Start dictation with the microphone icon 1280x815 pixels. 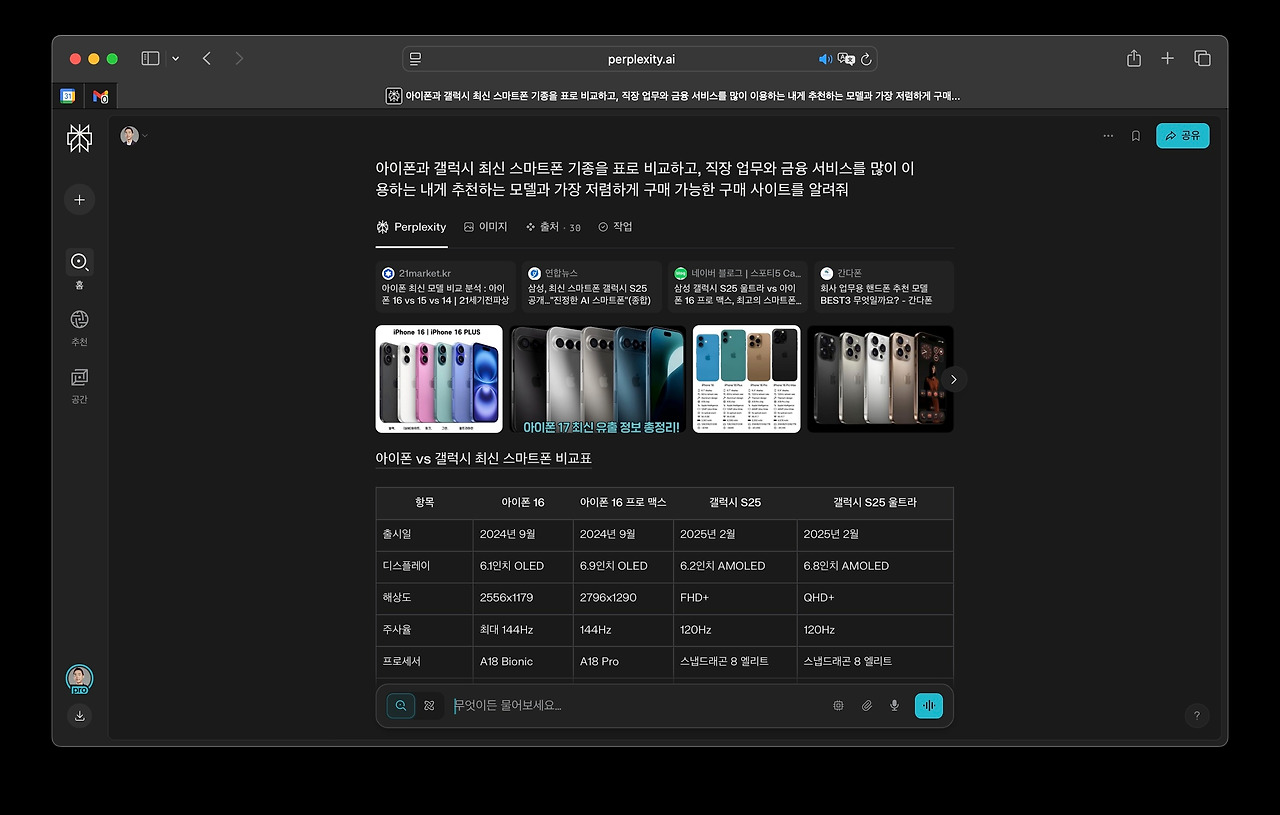[894, 705]
